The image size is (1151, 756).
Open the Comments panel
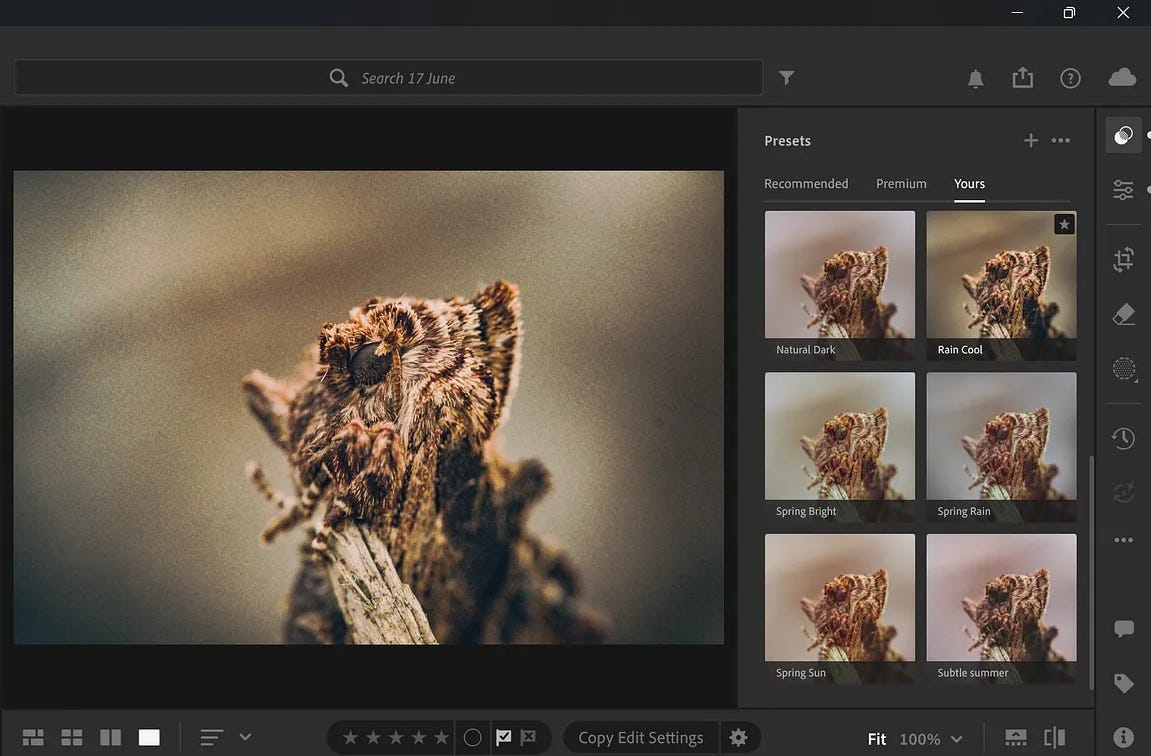[1123, 629]
